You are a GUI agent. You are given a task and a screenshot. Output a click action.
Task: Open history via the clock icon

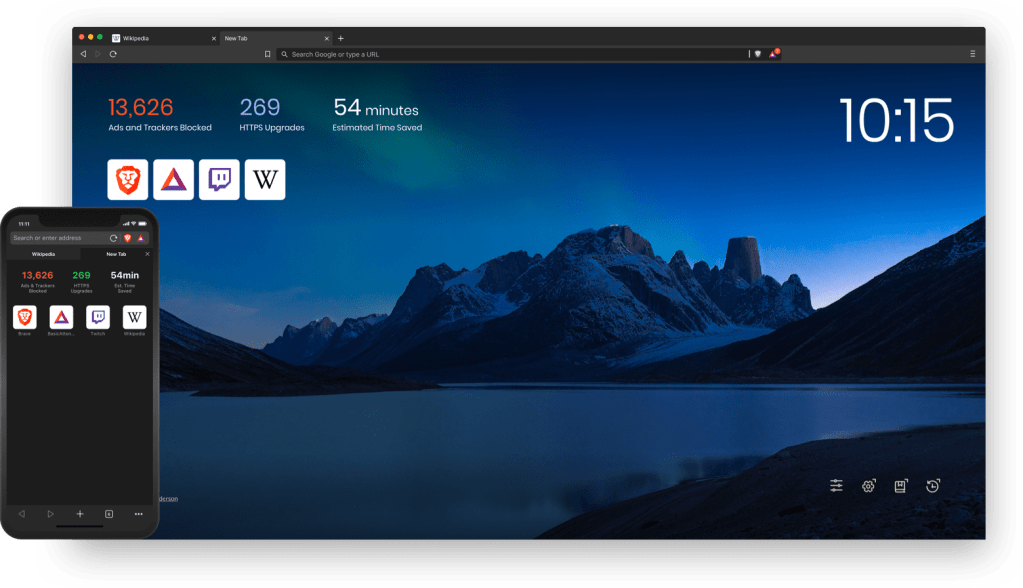pos(931,487)
